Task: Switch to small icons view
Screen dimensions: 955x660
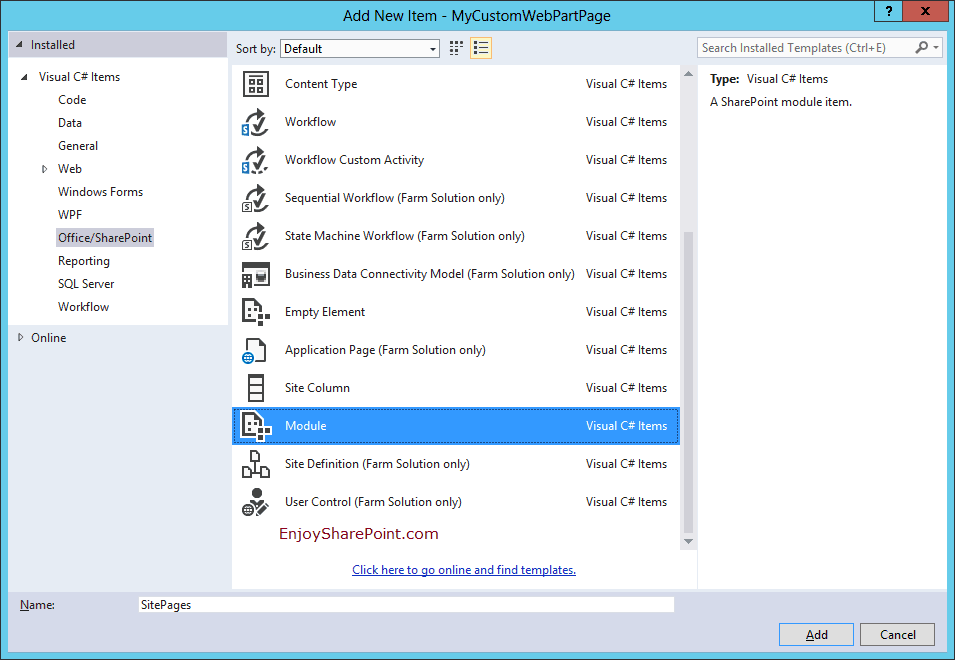Action: (x=455, y=47)
